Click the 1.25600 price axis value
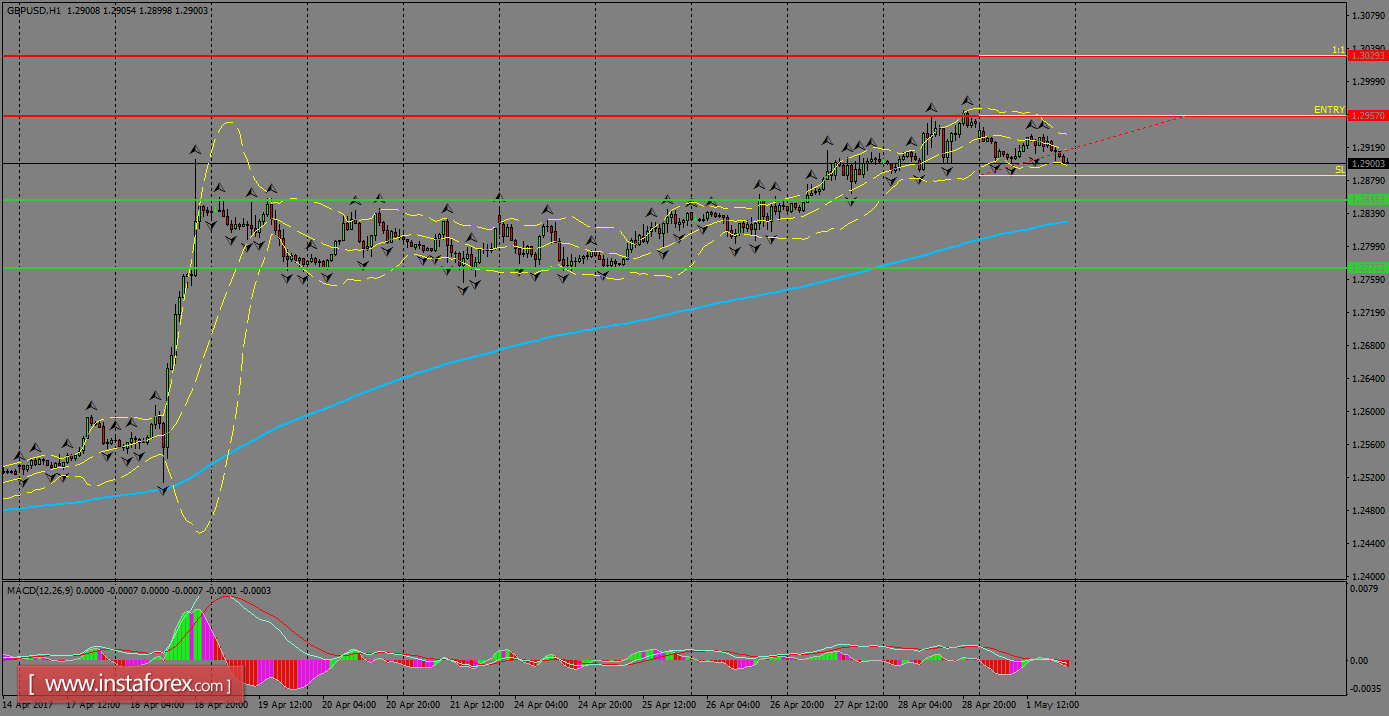The height and width of the screenshot is (716, 1389). pos(1367,445)
